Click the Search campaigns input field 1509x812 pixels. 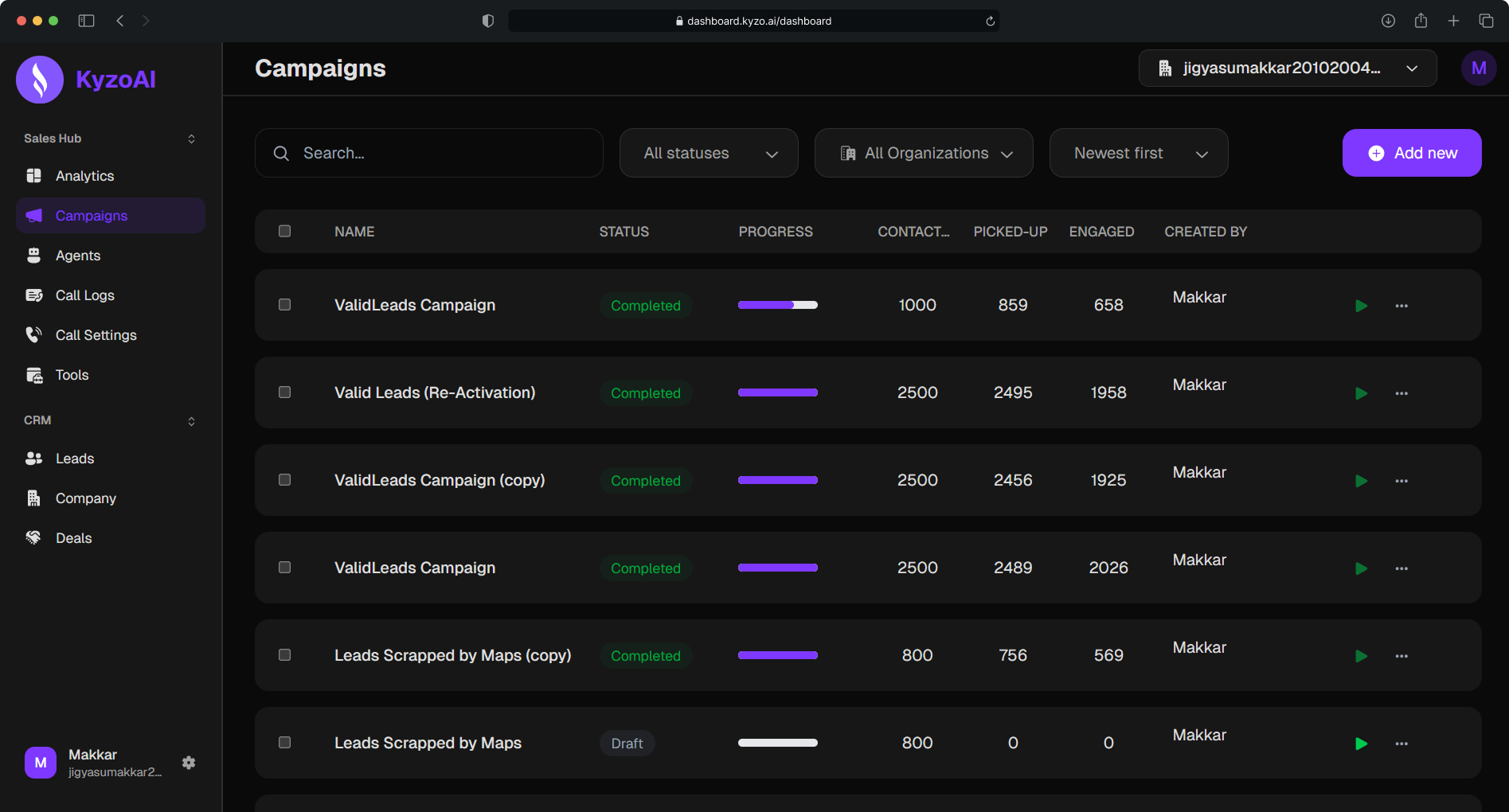[x=430, y=154]
